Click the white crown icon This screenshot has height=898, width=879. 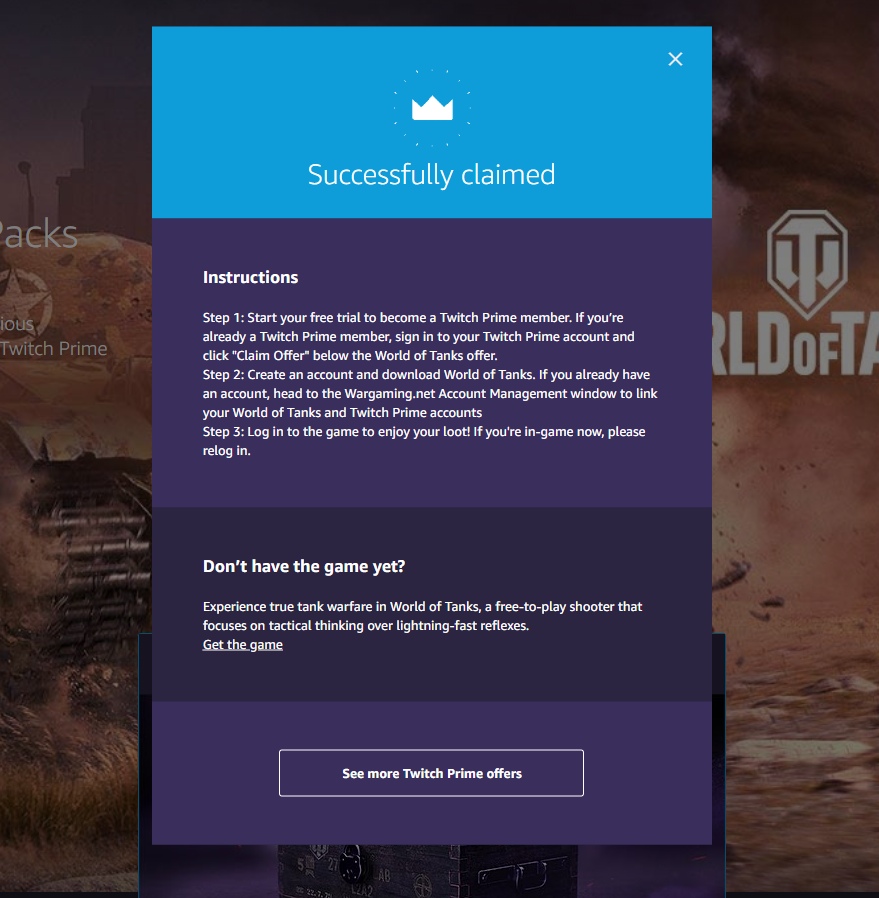432,108
